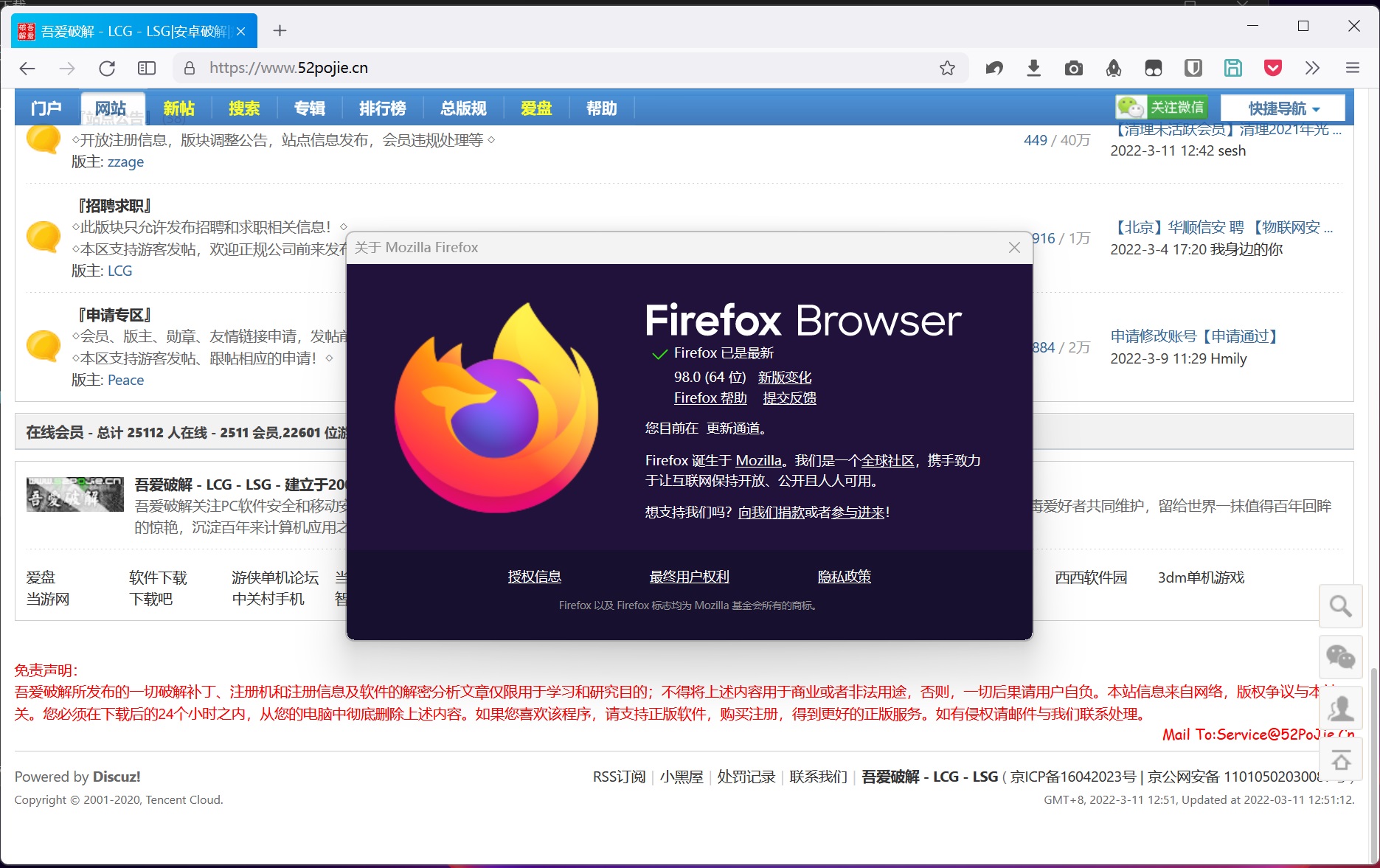Click the rocket extension icon

[1114, 68]
